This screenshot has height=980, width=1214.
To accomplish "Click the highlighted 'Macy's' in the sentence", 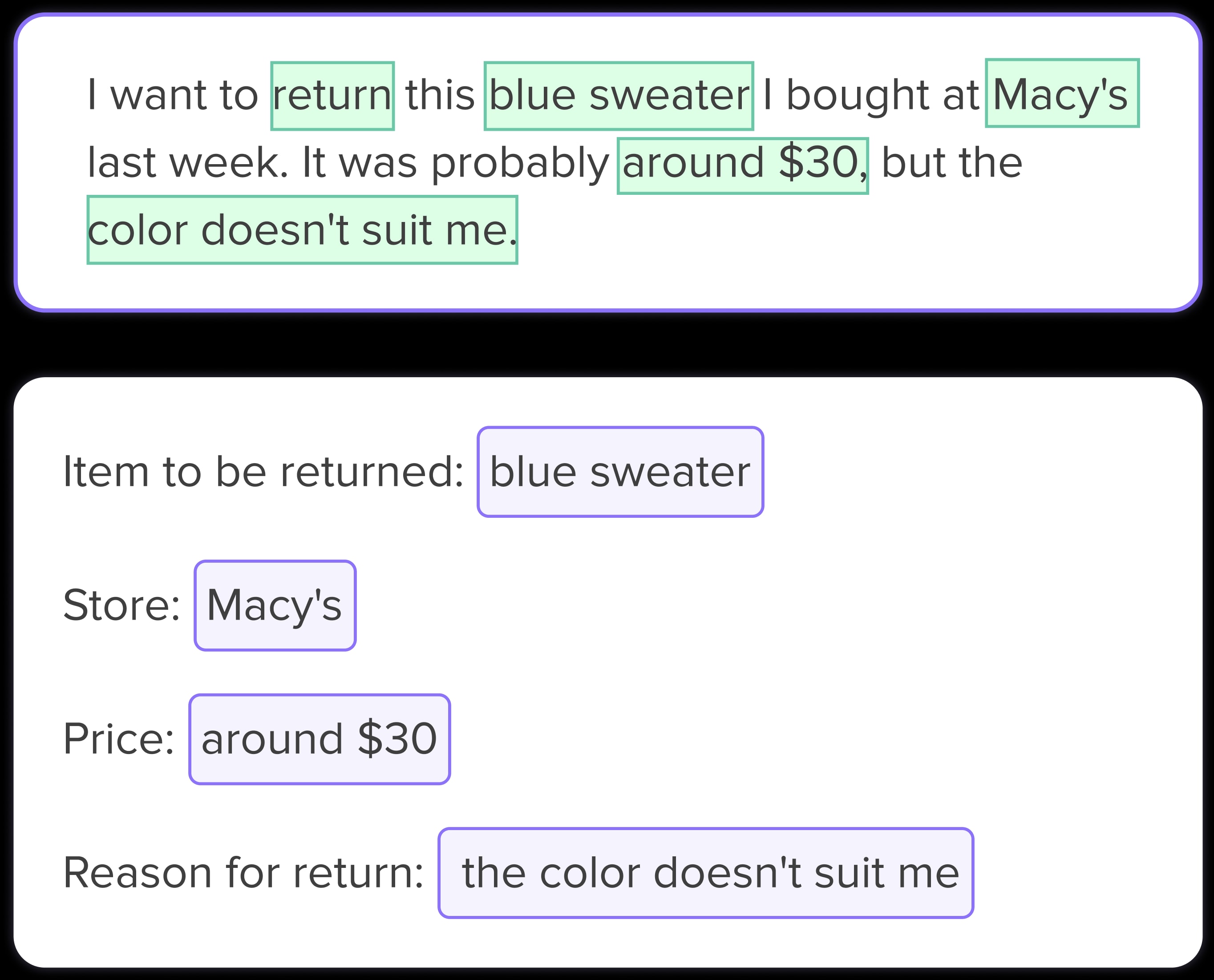I will click(1062, 93).
